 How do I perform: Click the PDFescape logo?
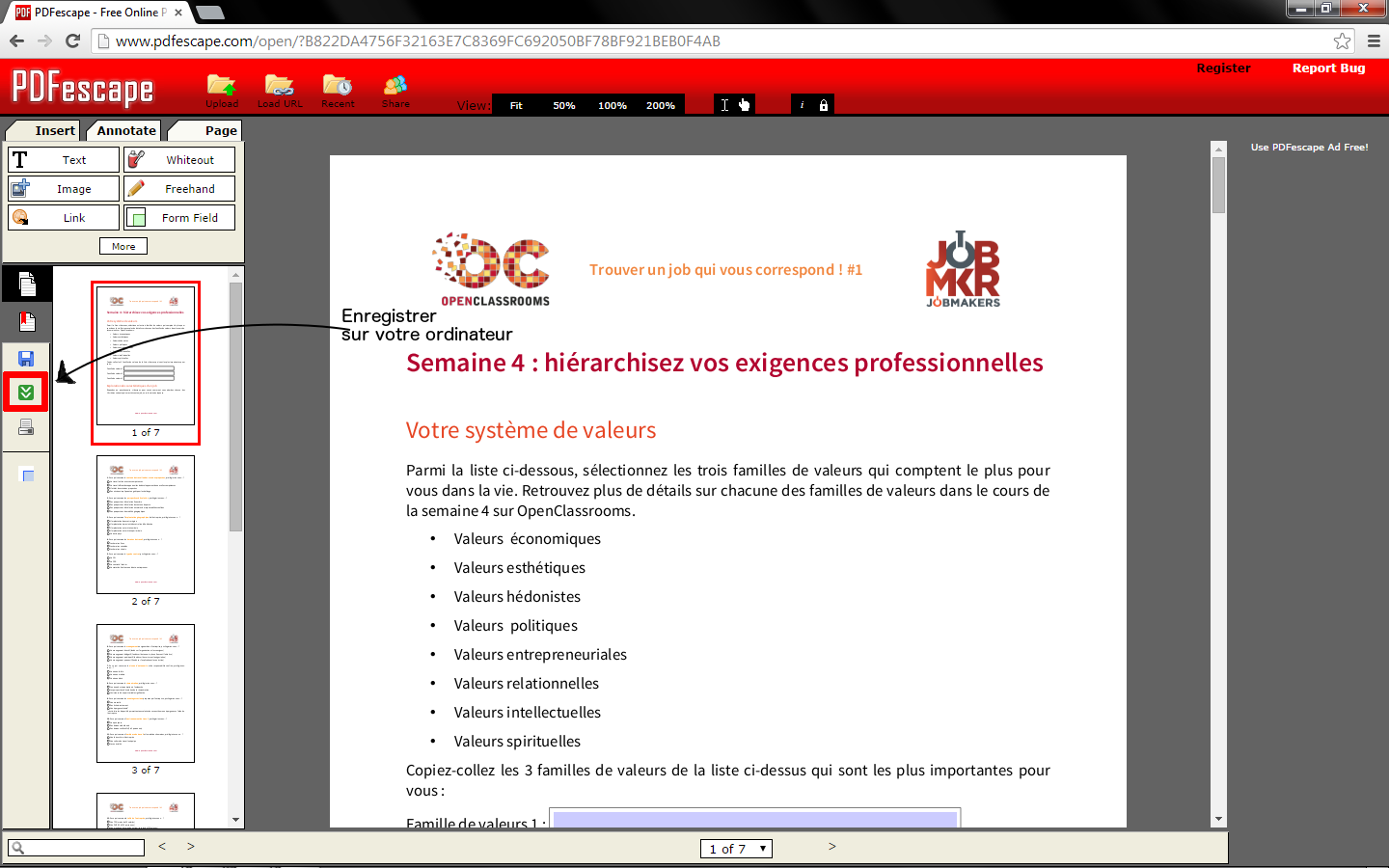pyautogui.click(x=83, y=89)
